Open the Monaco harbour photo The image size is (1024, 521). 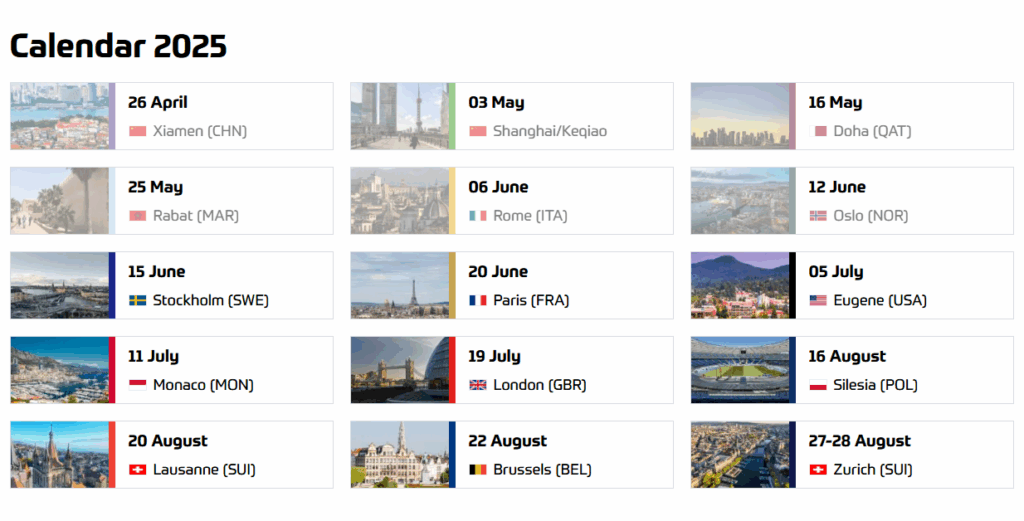pos(59,370)
